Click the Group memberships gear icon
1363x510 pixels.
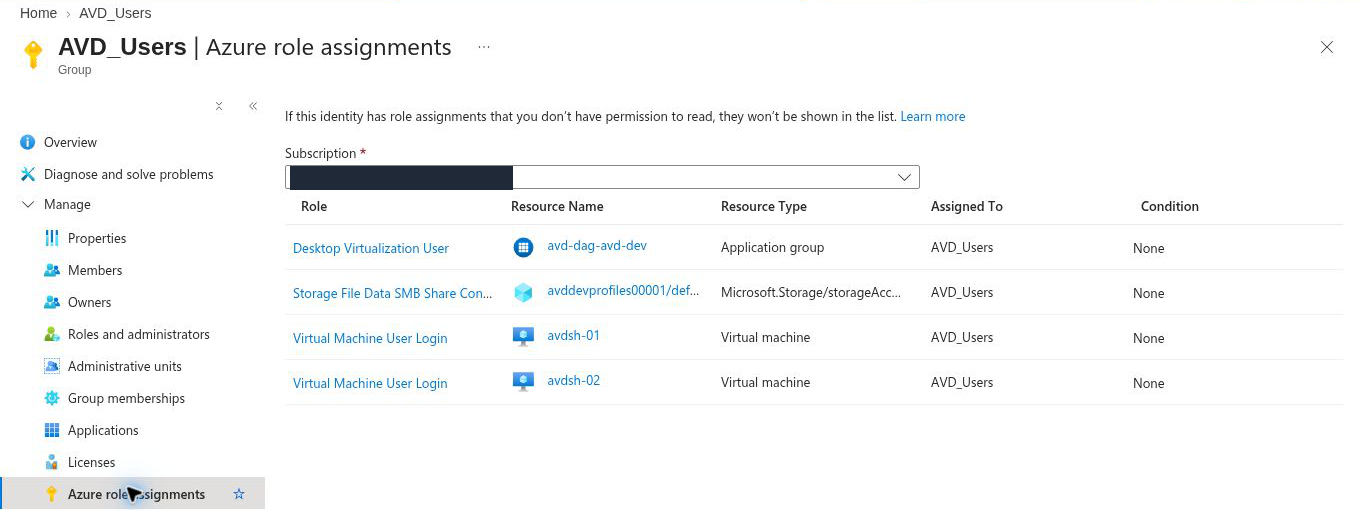coord(52,398)
